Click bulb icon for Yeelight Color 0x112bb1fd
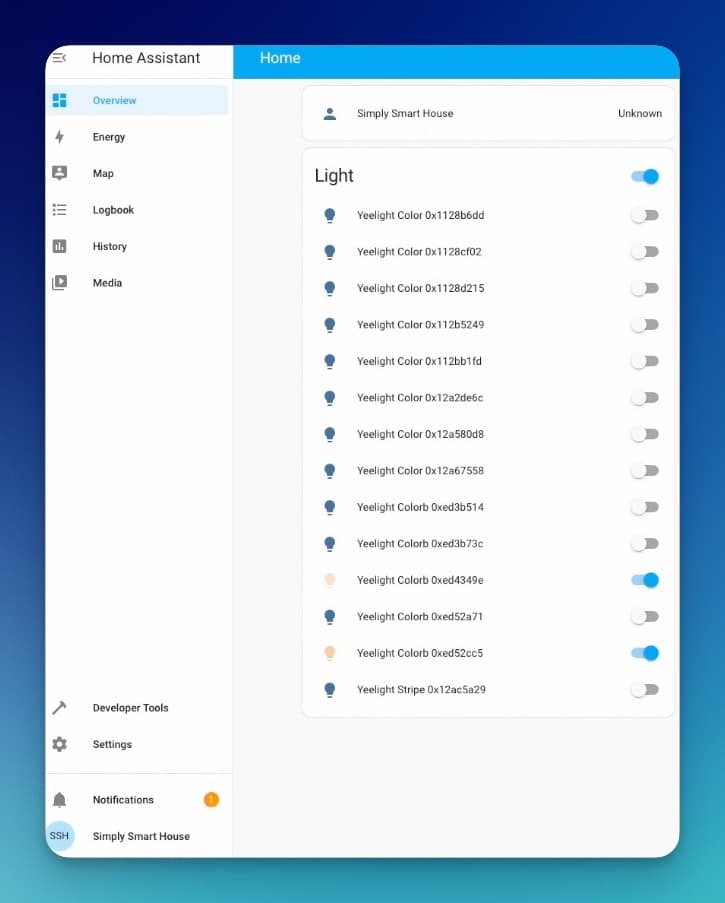725x903 pixels. tap(330, 361)
